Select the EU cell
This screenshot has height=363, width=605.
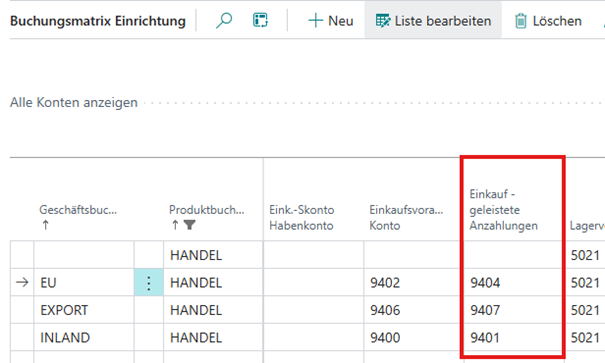coord(84,283)
